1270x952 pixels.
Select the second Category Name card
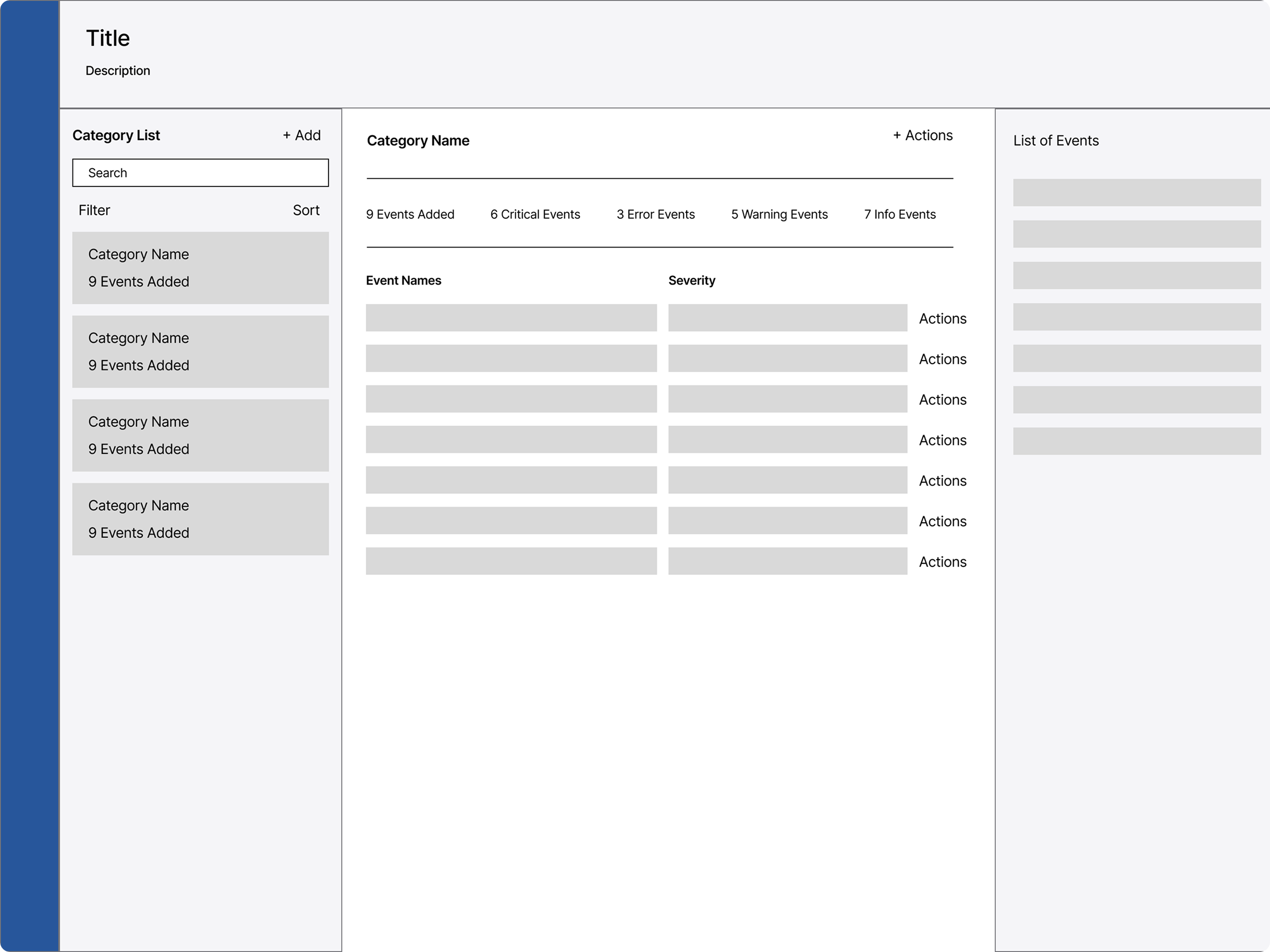(x=200, y=352)
